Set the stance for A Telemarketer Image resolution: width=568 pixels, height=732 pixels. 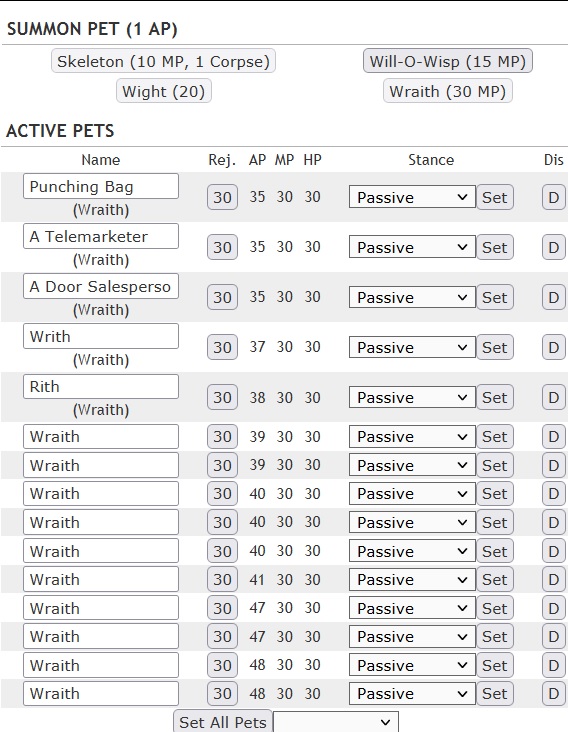(495, 247)
